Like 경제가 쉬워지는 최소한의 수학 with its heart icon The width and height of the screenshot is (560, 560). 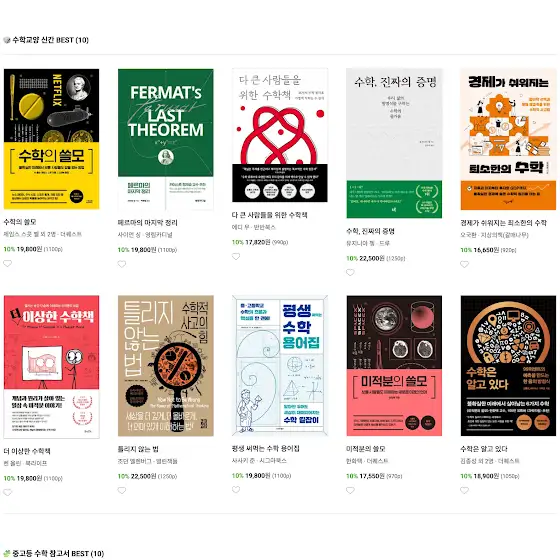[464, 264]
